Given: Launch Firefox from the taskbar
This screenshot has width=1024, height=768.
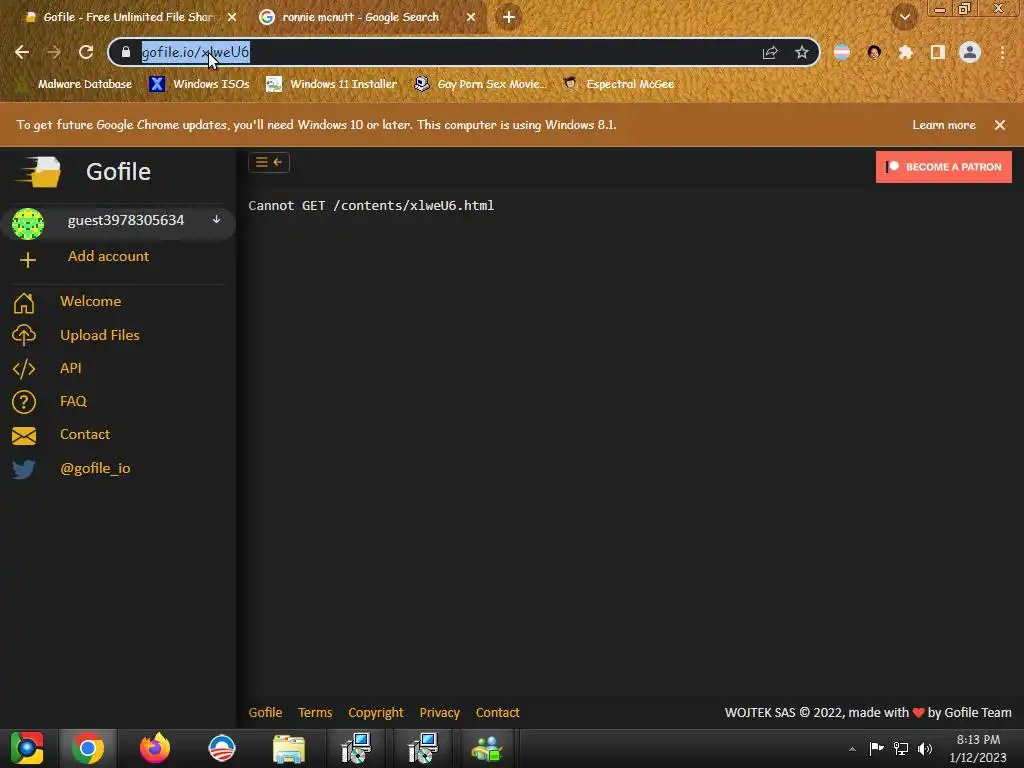Looking at the screenshot, I should pos(155,748).
